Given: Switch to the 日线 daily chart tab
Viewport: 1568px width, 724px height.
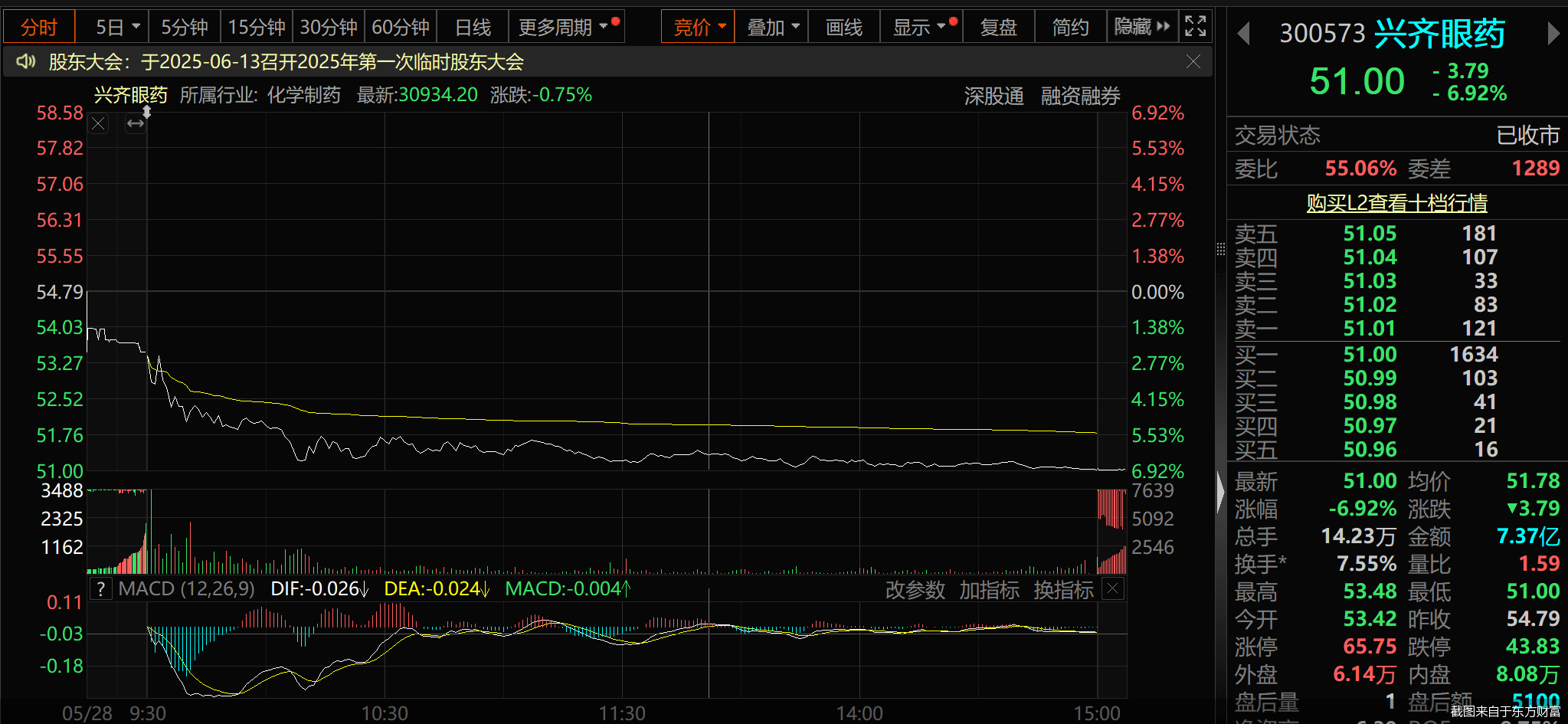Looking at the screenshot, I should (x=473, y=28).
